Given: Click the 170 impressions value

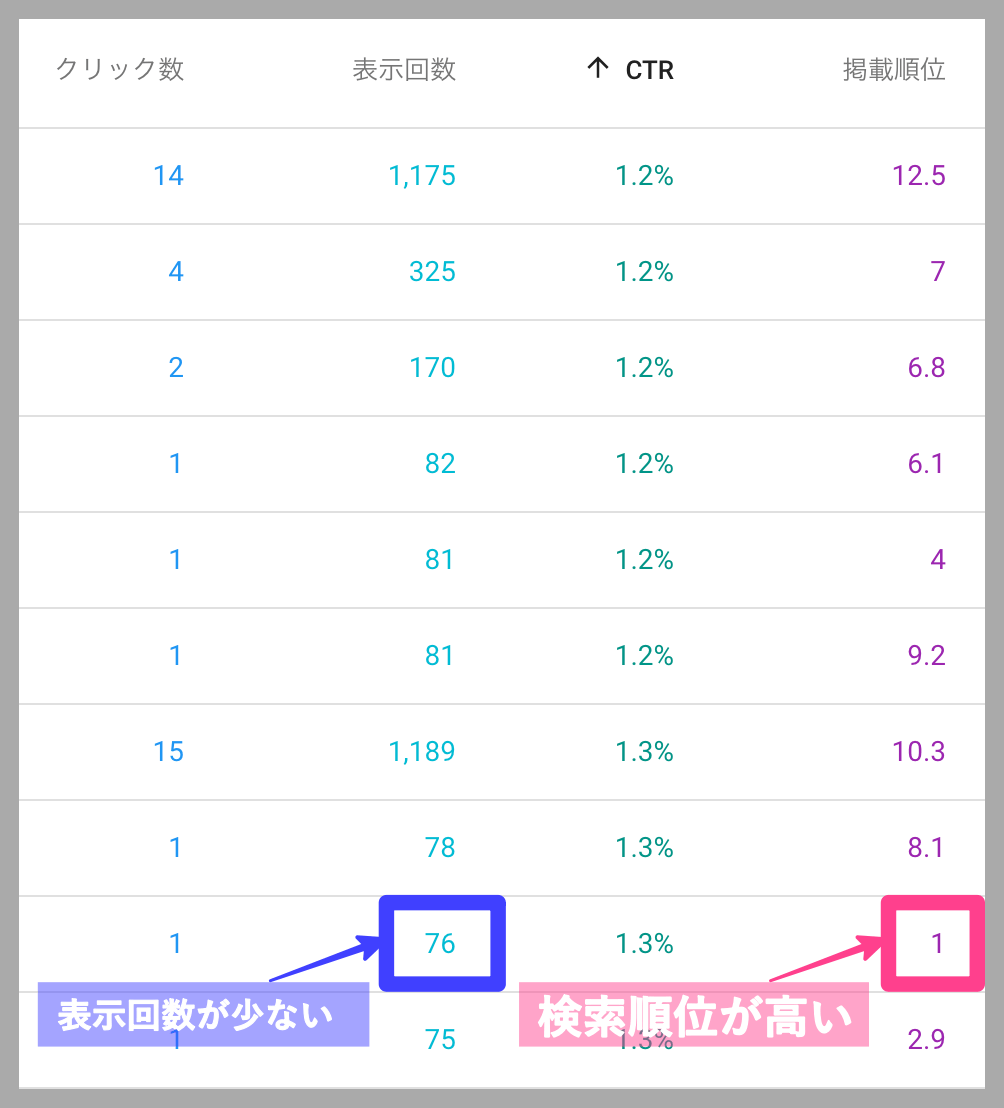Looking at the screenshot, I should coord(432,367).
